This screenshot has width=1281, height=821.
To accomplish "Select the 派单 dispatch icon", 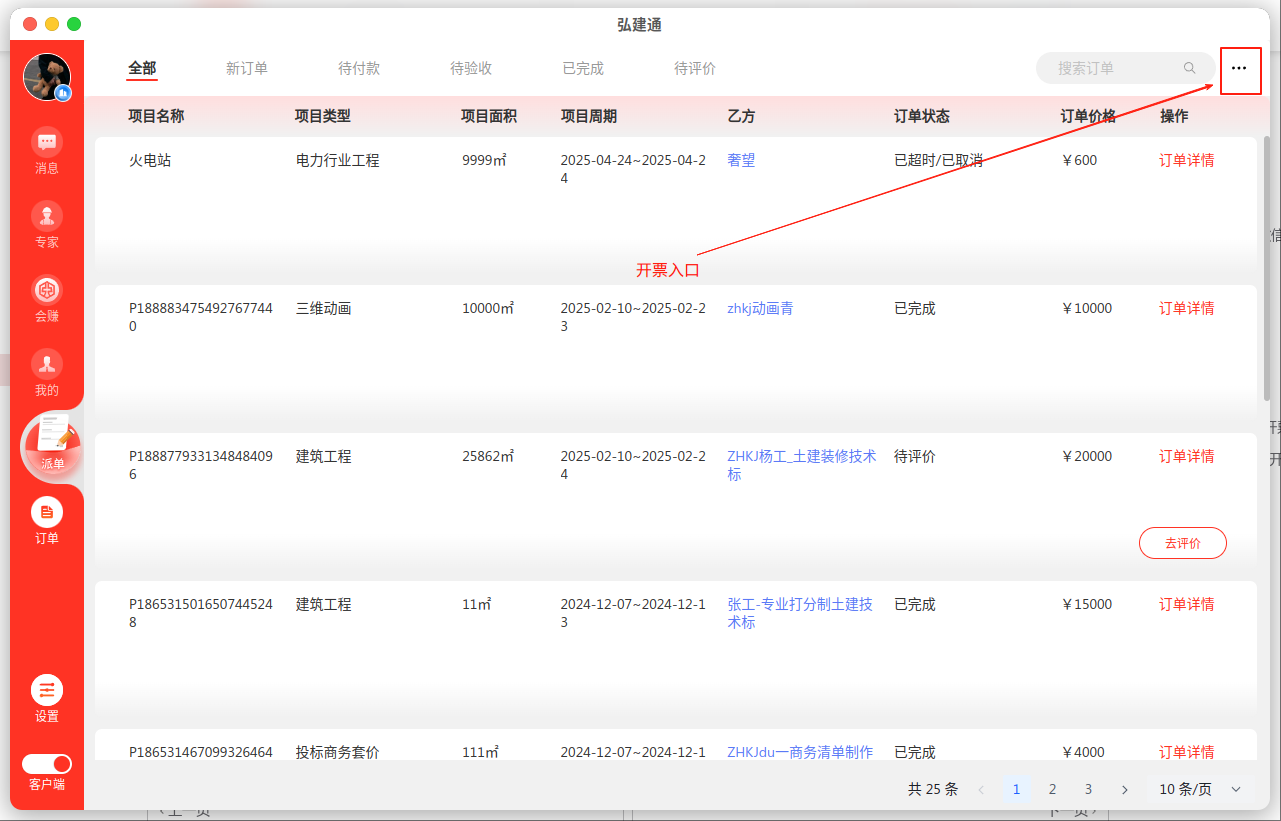I will point(52,440).
